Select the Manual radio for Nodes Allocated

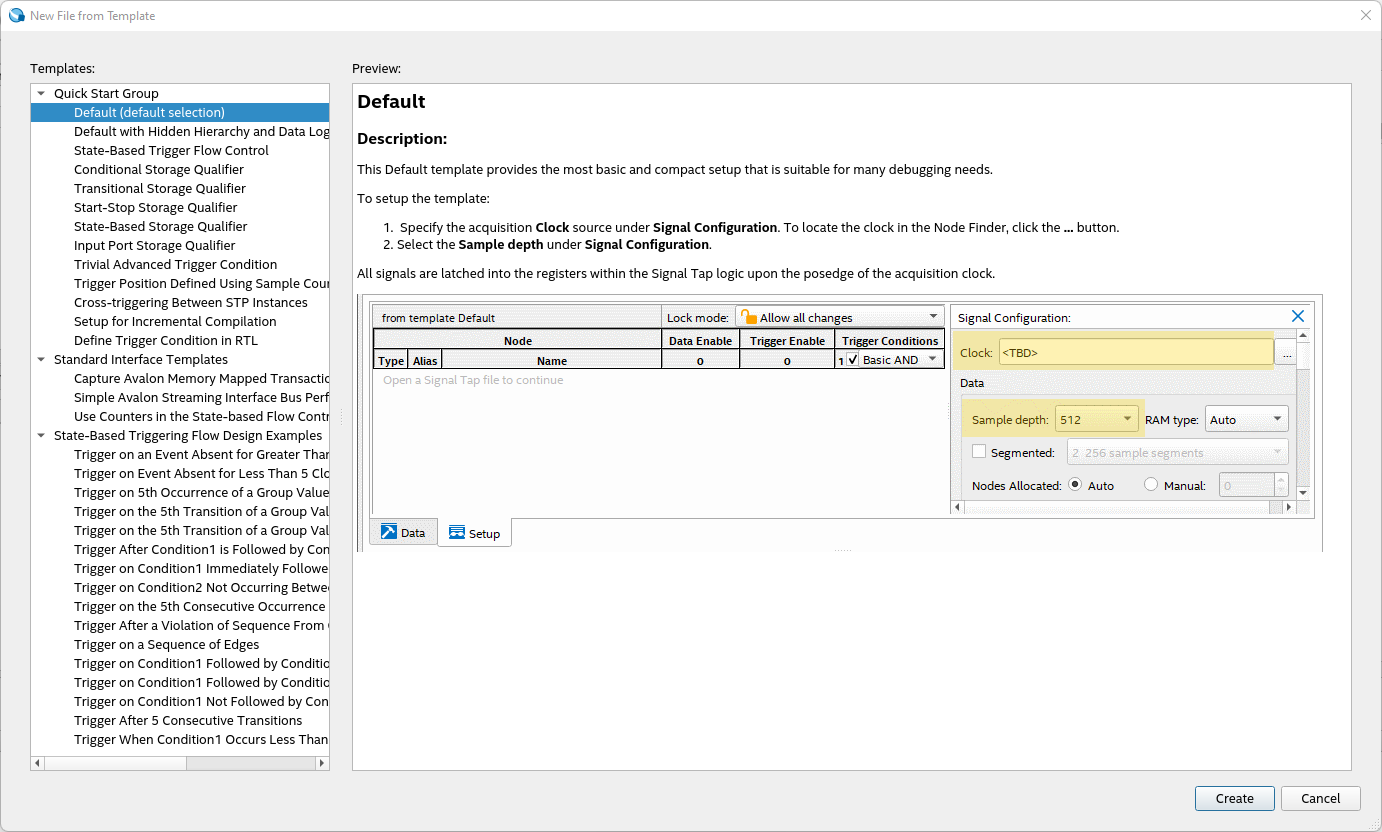[x=1150, y=485]
